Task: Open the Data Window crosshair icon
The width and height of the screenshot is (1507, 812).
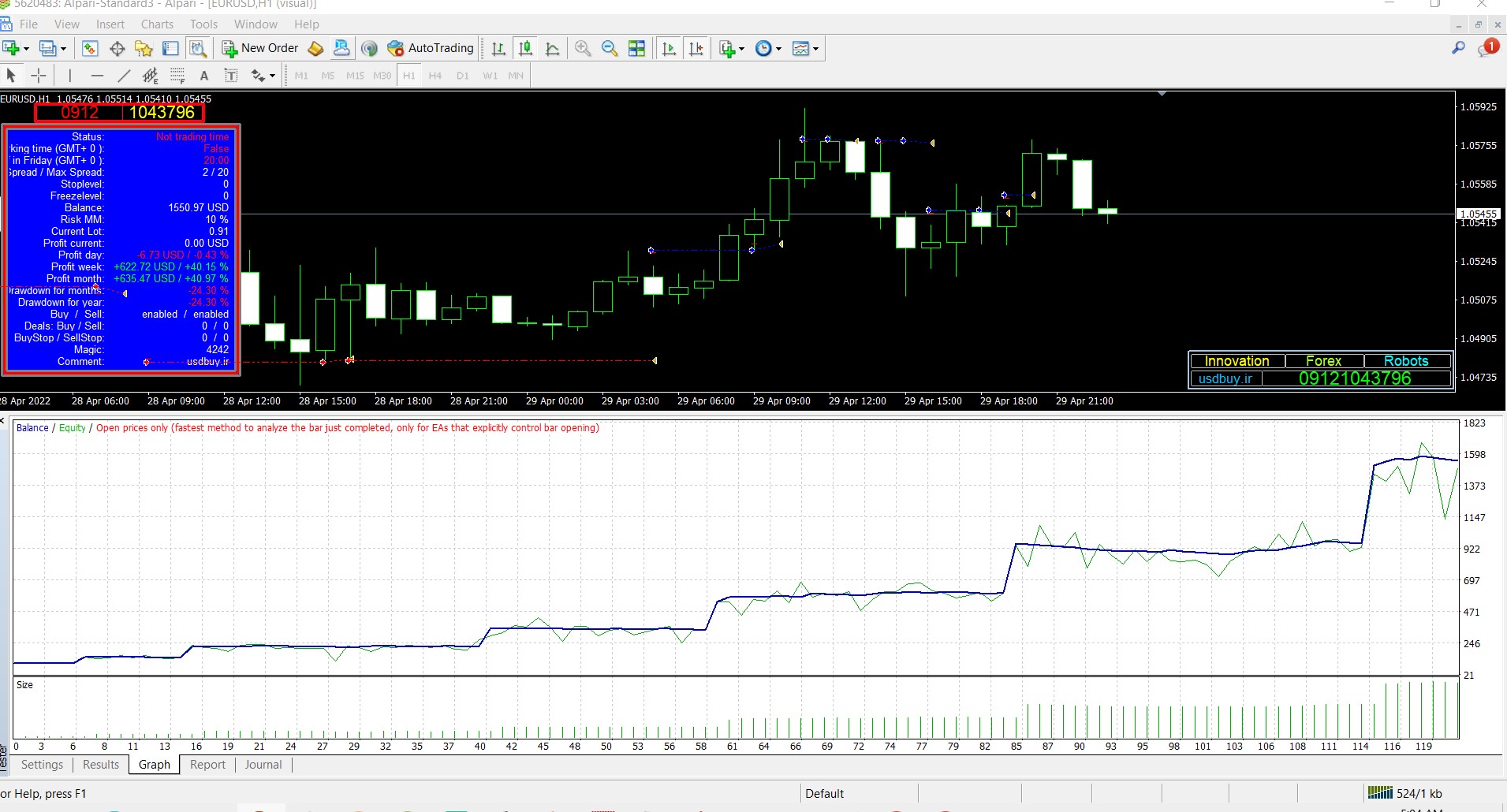Action: (x=118, y=49)
